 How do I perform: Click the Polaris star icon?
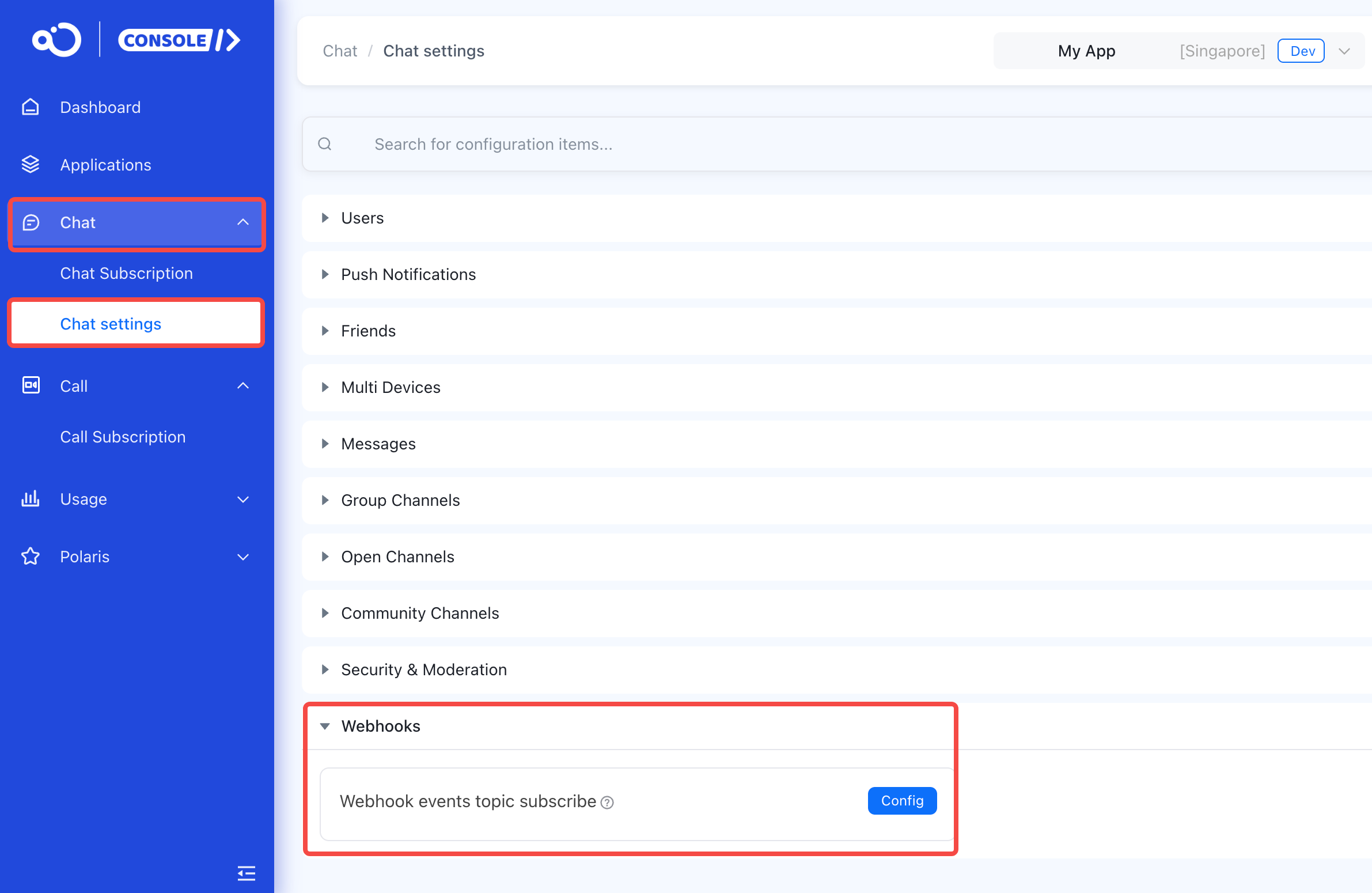[x=30, y=557]
